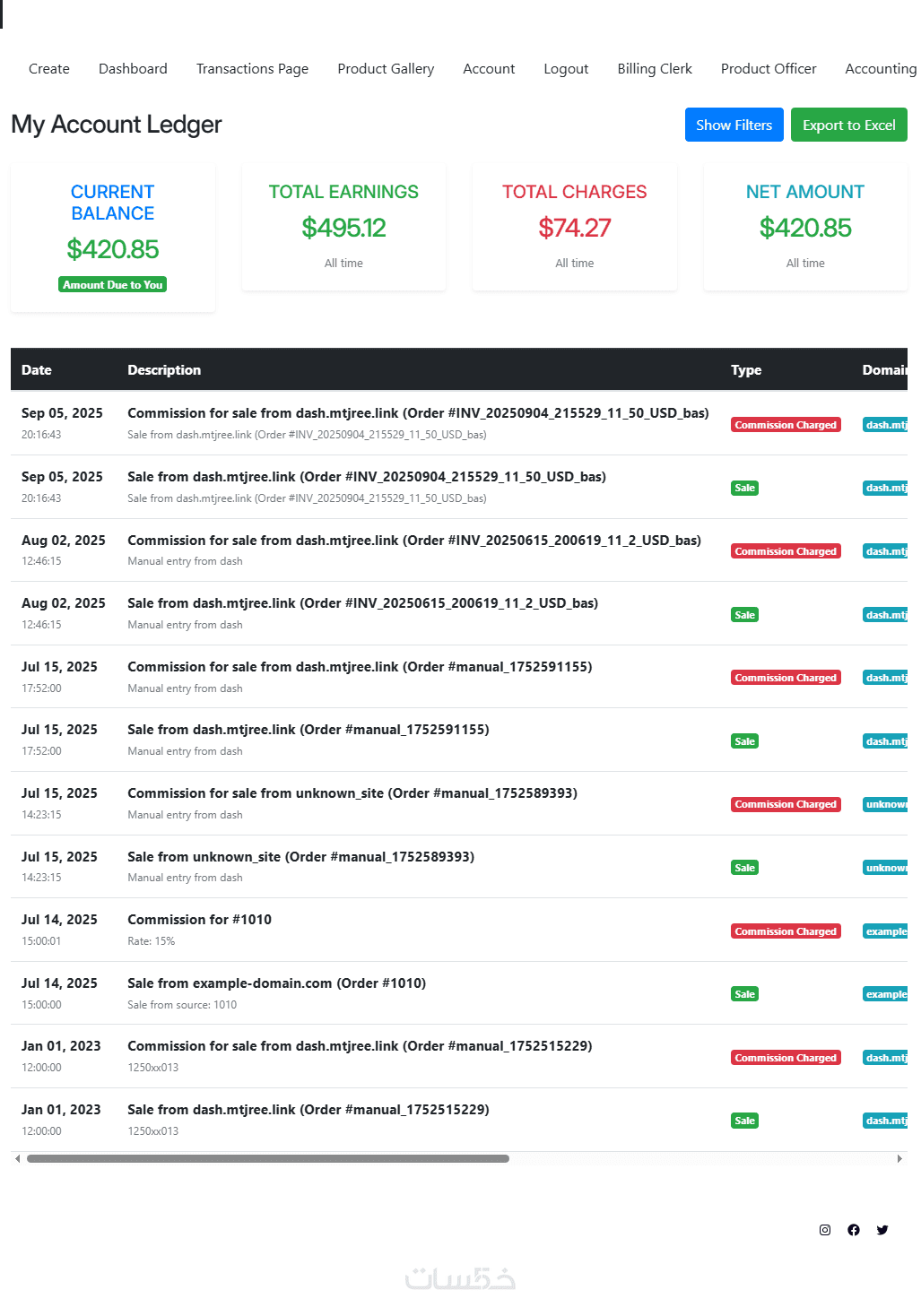Viewport: 921px width, 1316px height.
Task: Open the Twitter social icon
Action: [x=882, y=1230]
